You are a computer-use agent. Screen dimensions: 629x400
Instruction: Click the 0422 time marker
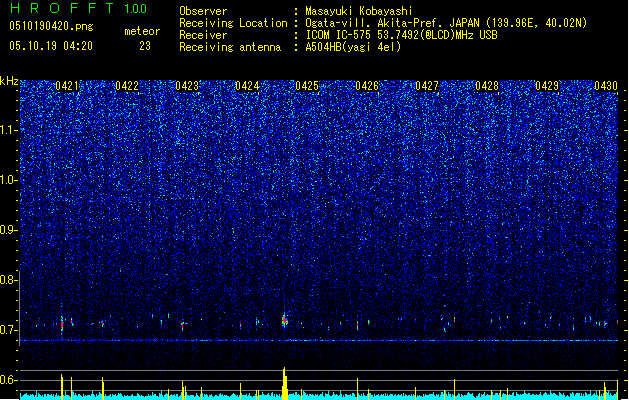tap(127, 86)
